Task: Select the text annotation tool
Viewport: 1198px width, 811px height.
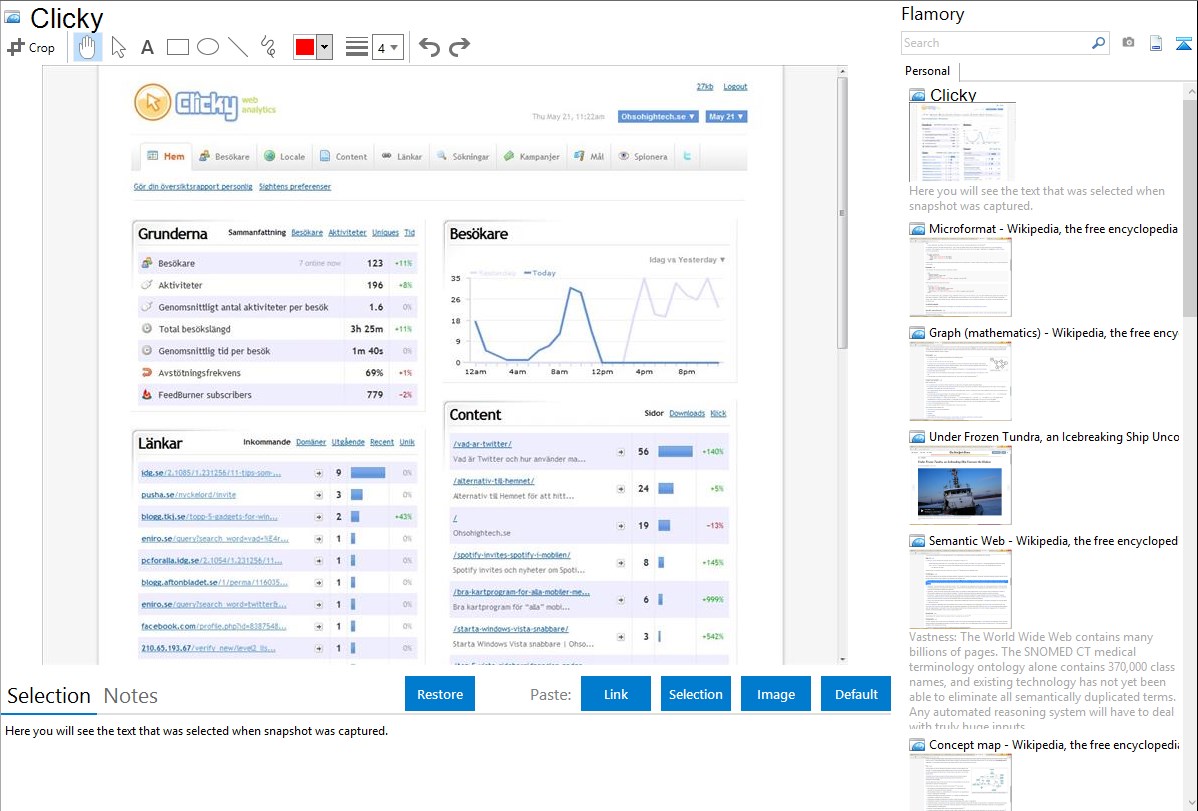Action: pos(147,47)
